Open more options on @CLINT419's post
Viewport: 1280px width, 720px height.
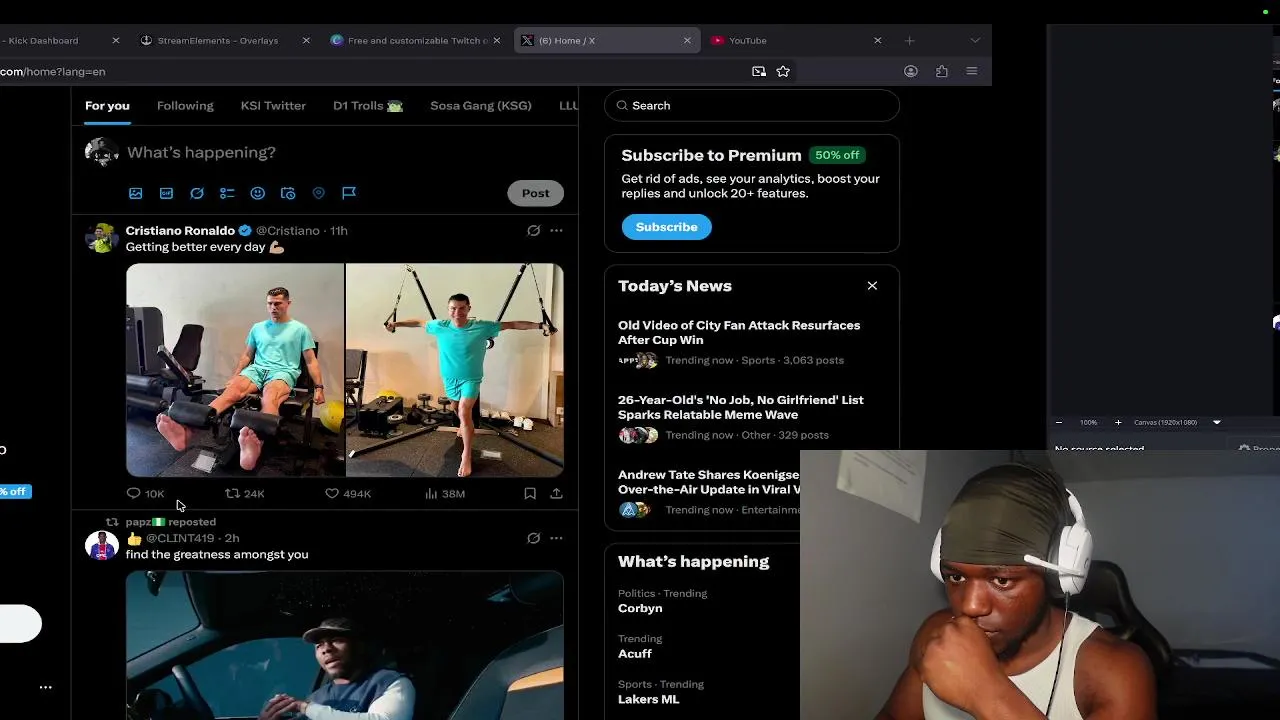[x=556, y=538]
